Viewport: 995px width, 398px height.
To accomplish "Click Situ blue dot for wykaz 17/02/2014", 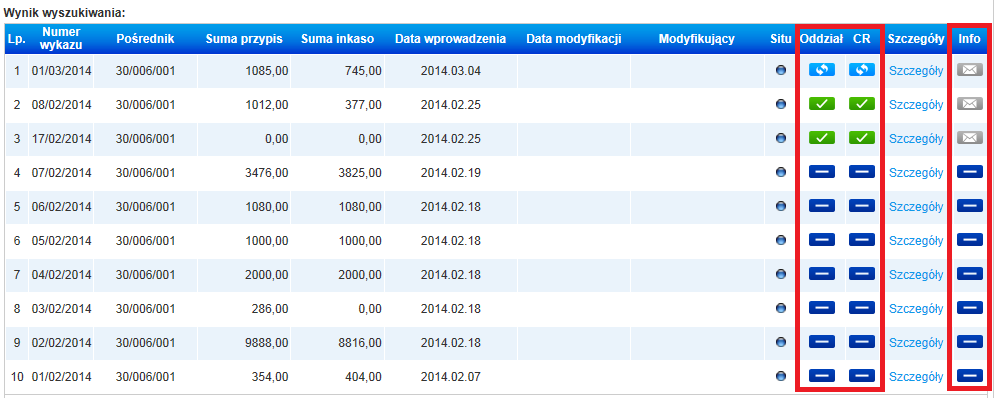I will pos(781,138).
